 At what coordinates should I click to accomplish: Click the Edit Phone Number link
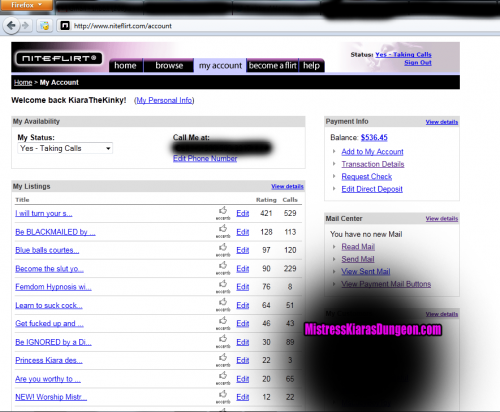click(x=205, y=158)
